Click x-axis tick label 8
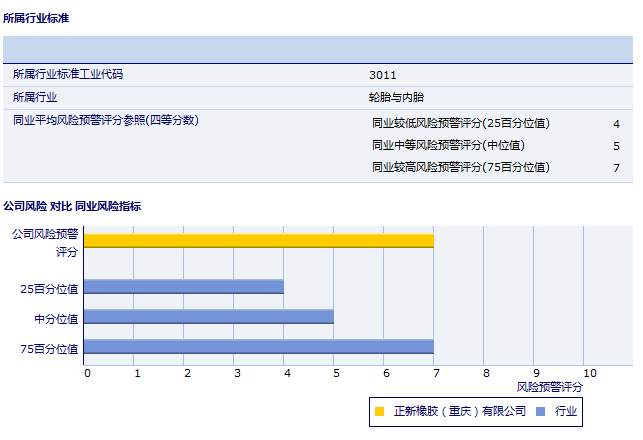 [486, 373]
